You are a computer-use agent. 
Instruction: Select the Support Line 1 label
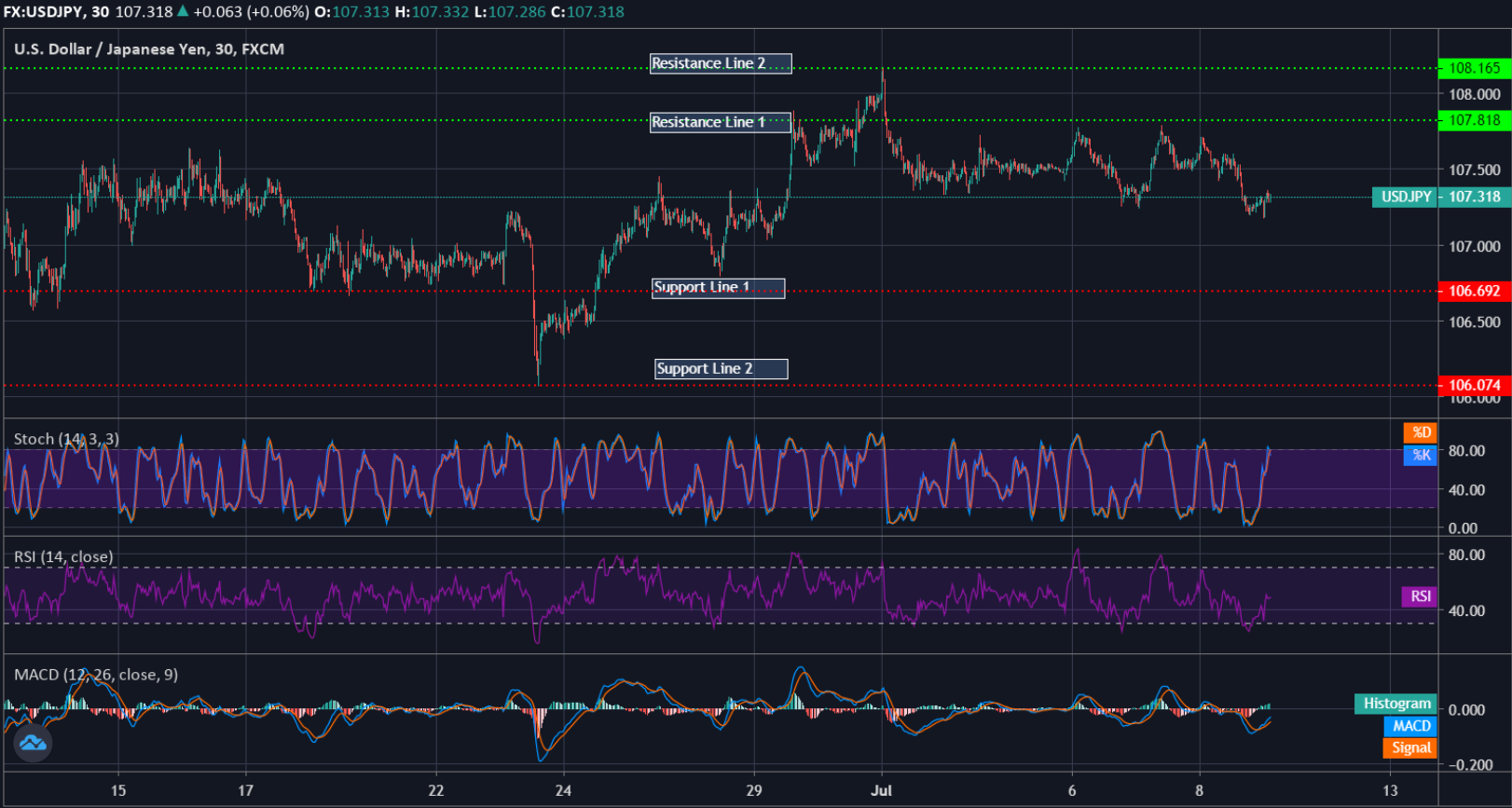pyautogui.click(x=718, y=288)
